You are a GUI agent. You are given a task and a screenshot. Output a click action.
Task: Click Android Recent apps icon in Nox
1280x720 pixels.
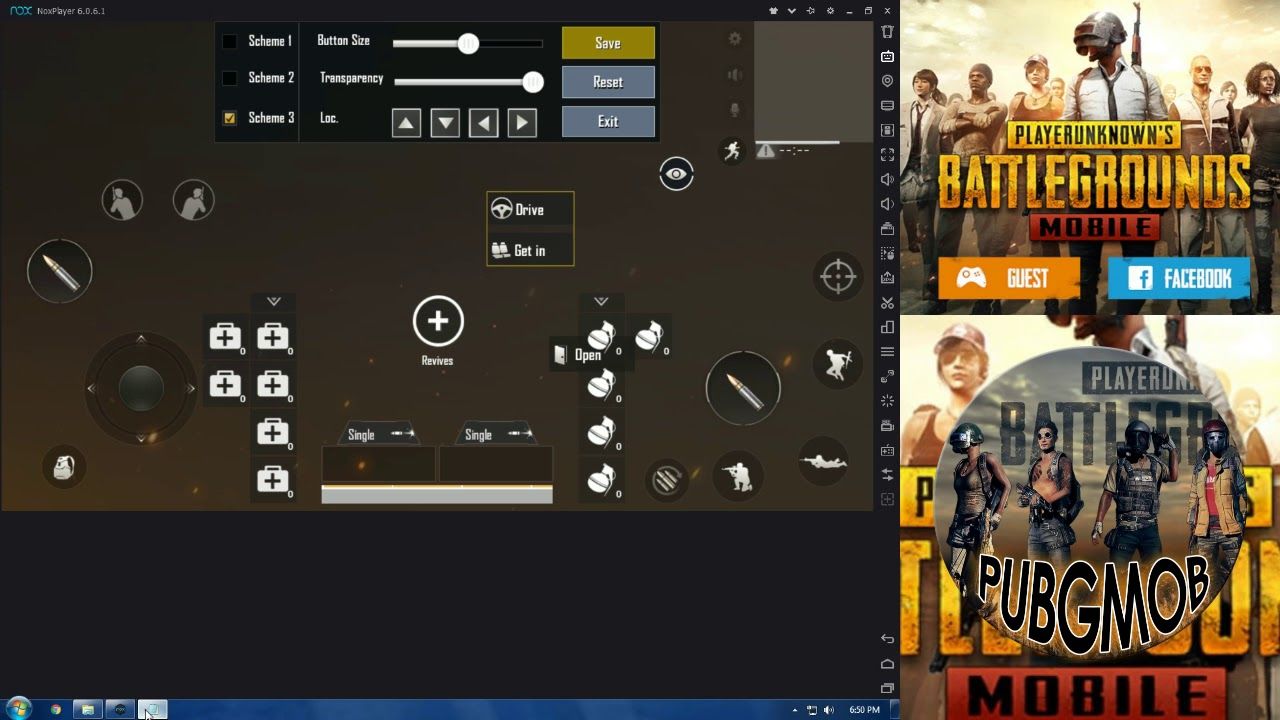point(887,688)
